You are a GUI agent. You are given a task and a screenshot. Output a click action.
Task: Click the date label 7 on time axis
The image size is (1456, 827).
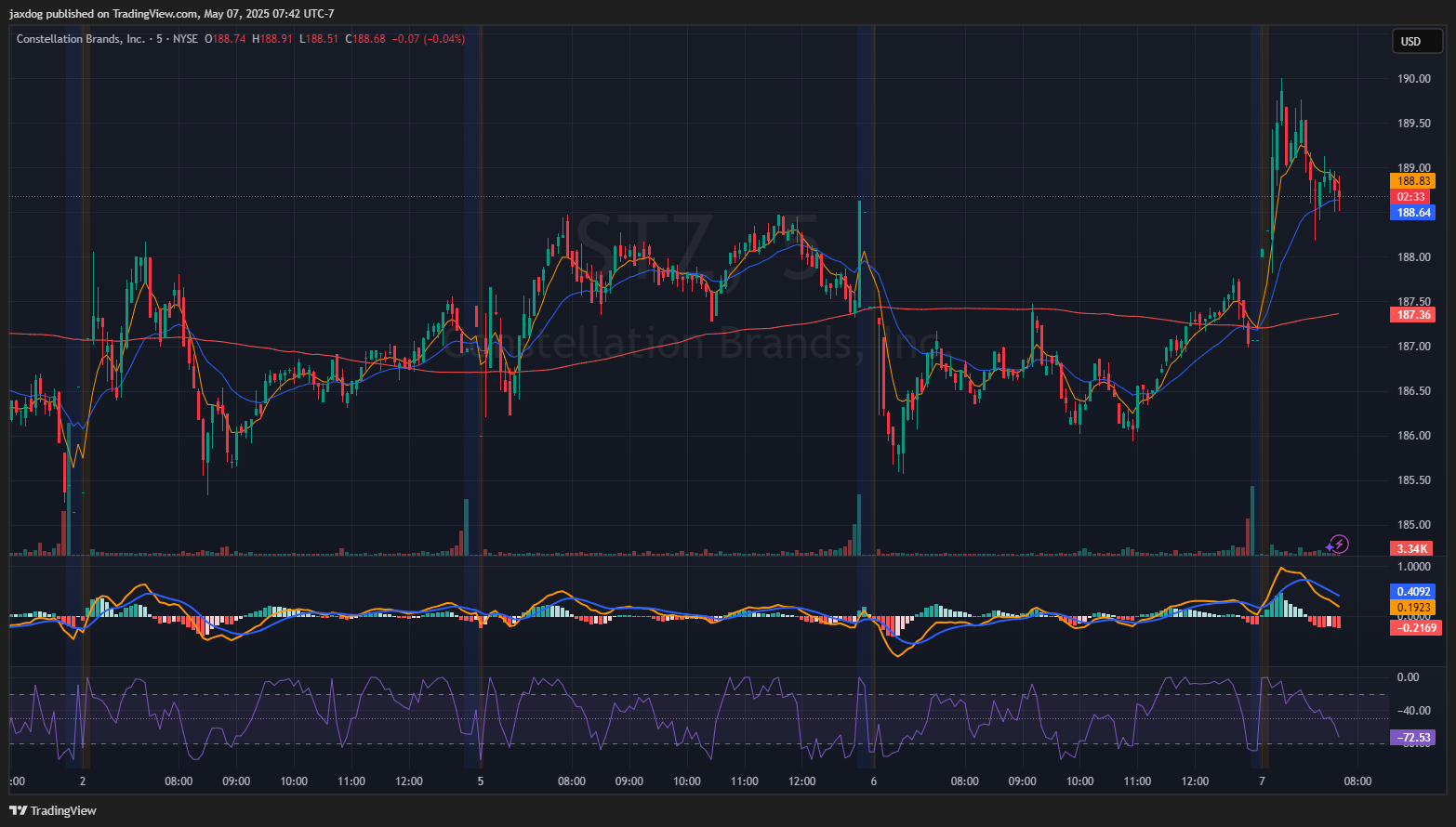[1262, 781]
